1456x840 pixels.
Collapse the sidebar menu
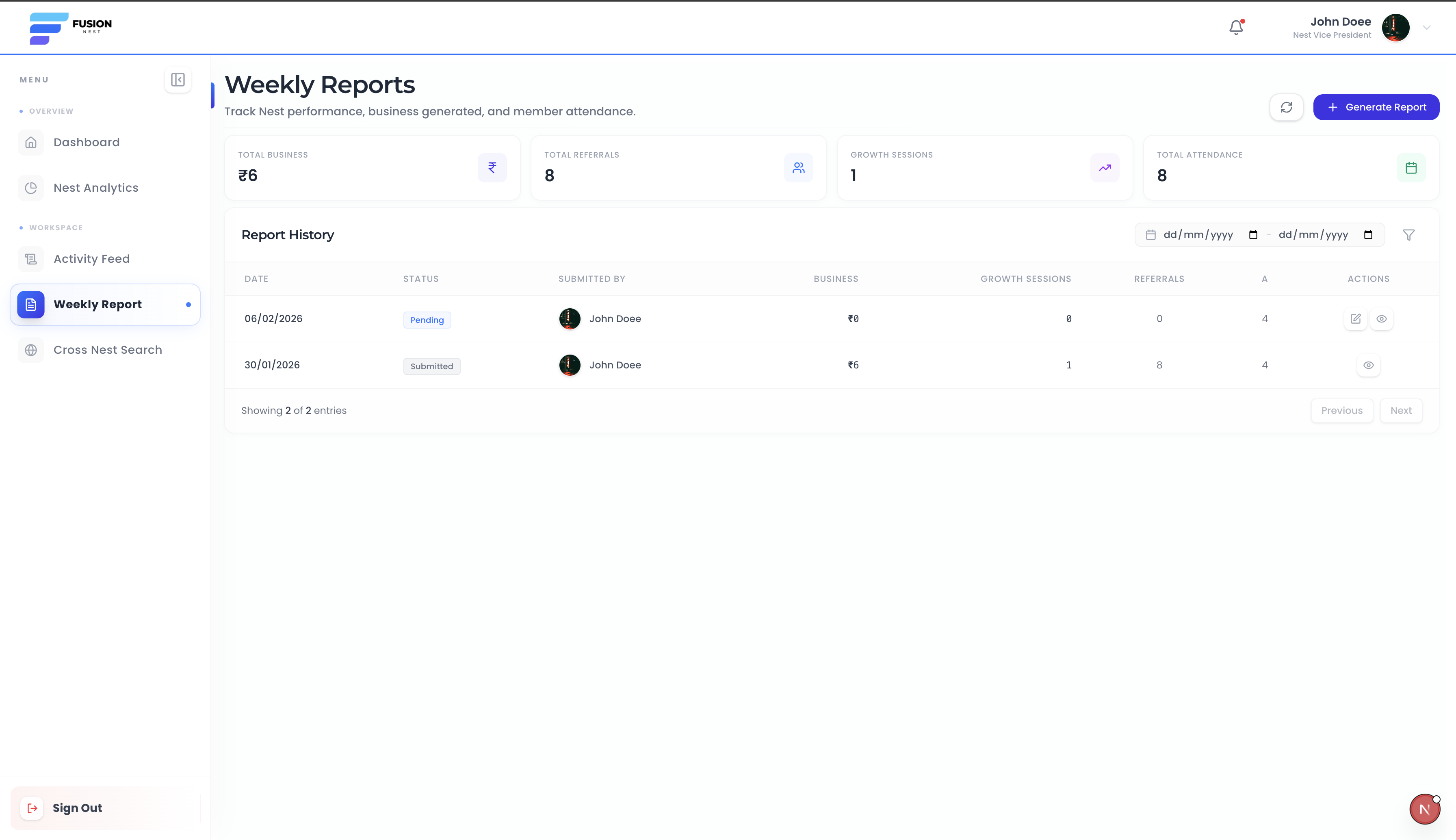pos(178,80)
